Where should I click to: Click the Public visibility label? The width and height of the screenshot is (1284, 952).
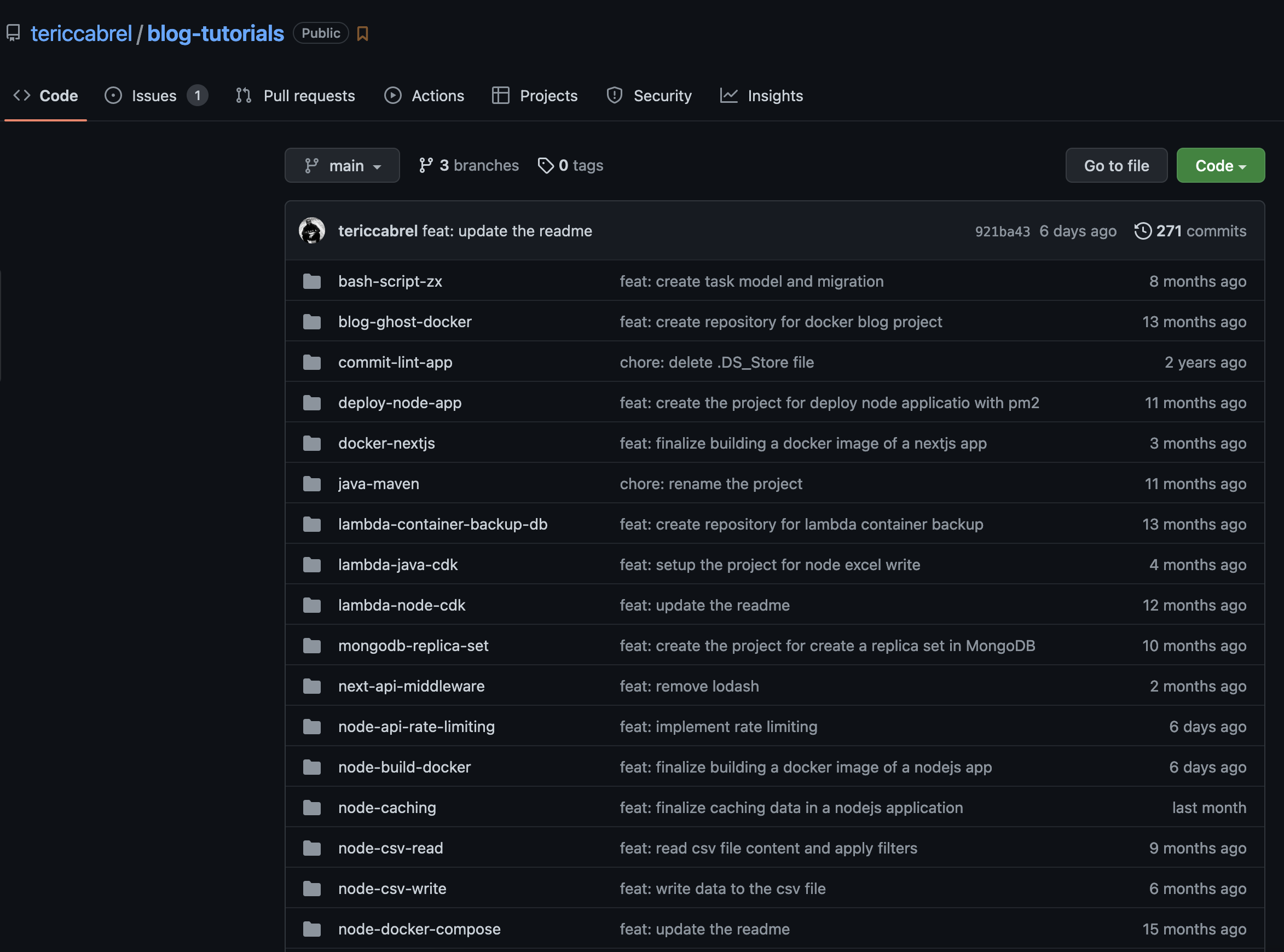click(x=321, y=33)
